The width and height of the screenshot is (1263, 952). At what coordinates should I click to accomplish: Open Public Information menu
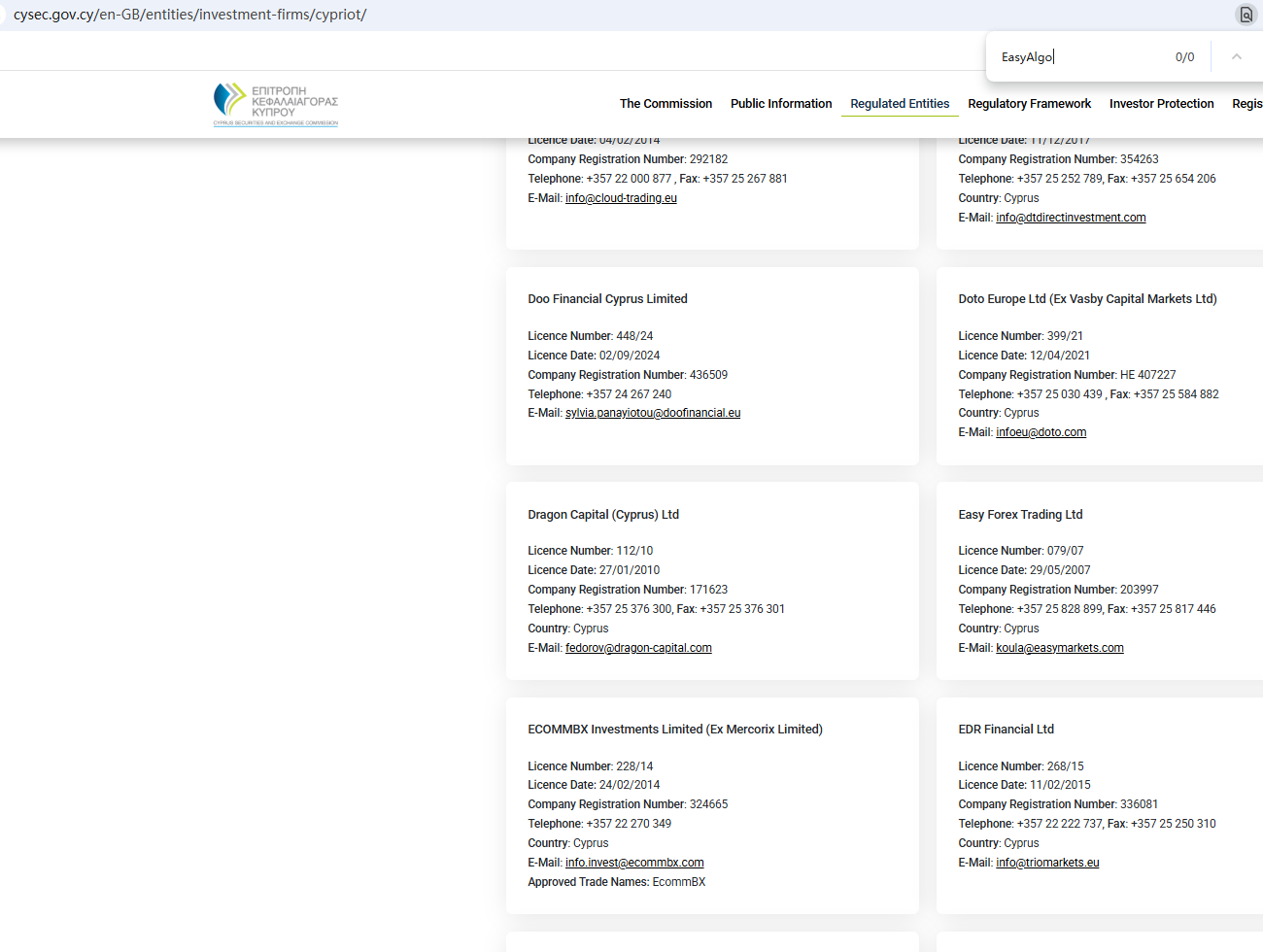point(781,104)
